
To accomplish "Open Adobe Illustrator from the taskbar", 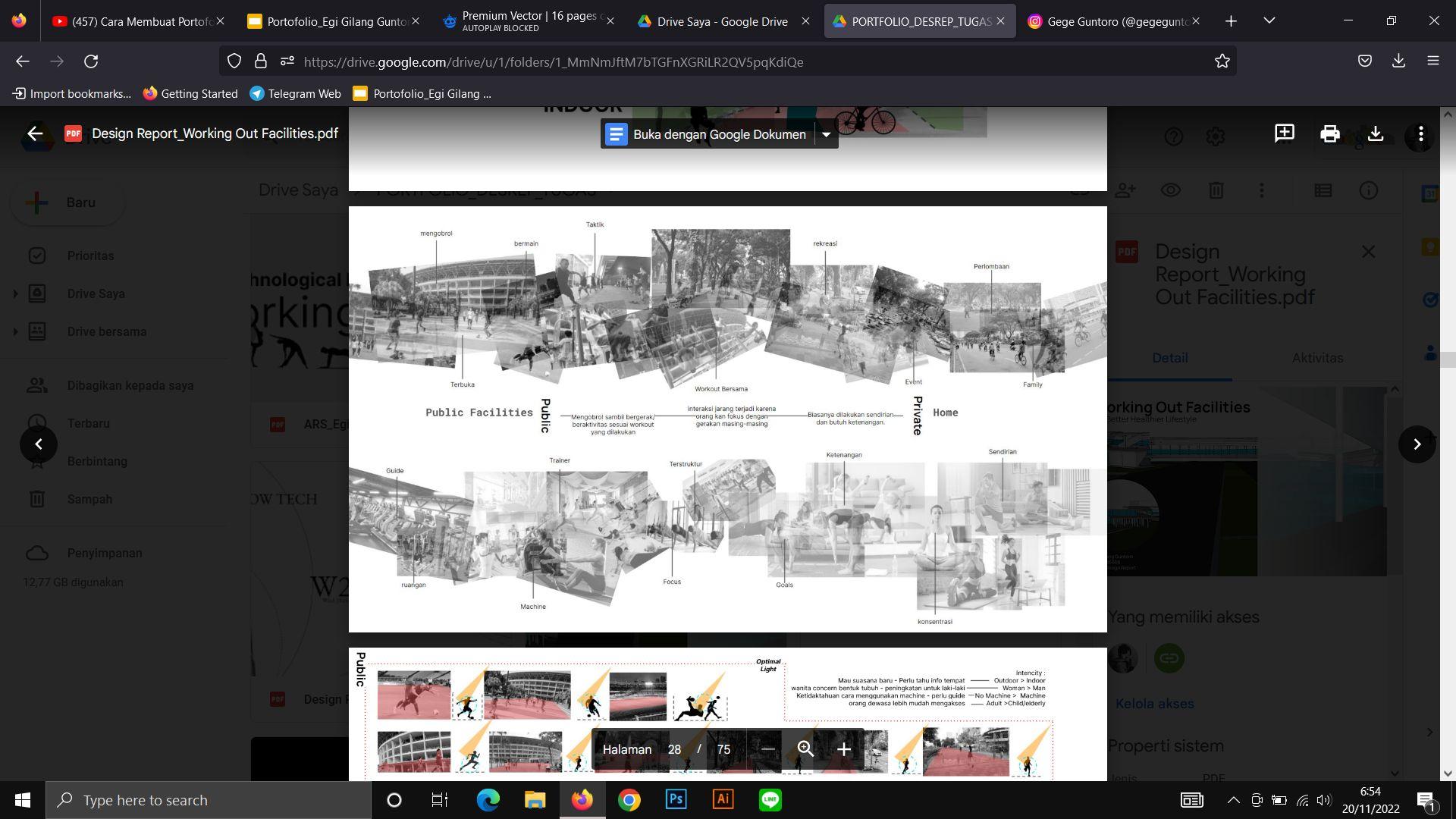I will 723,800.
